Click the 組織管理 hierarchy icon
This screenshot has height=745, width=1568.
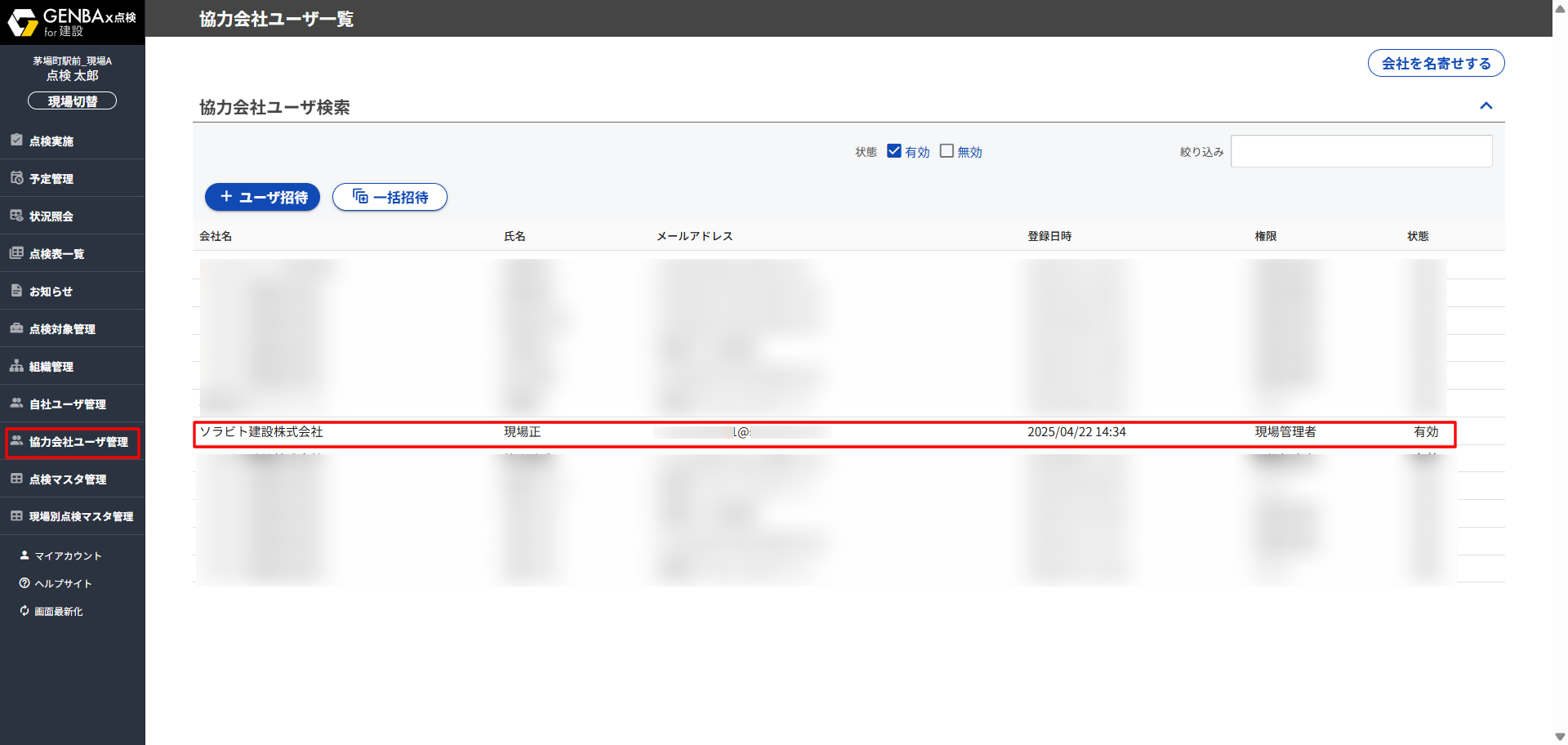click(16, 366)
